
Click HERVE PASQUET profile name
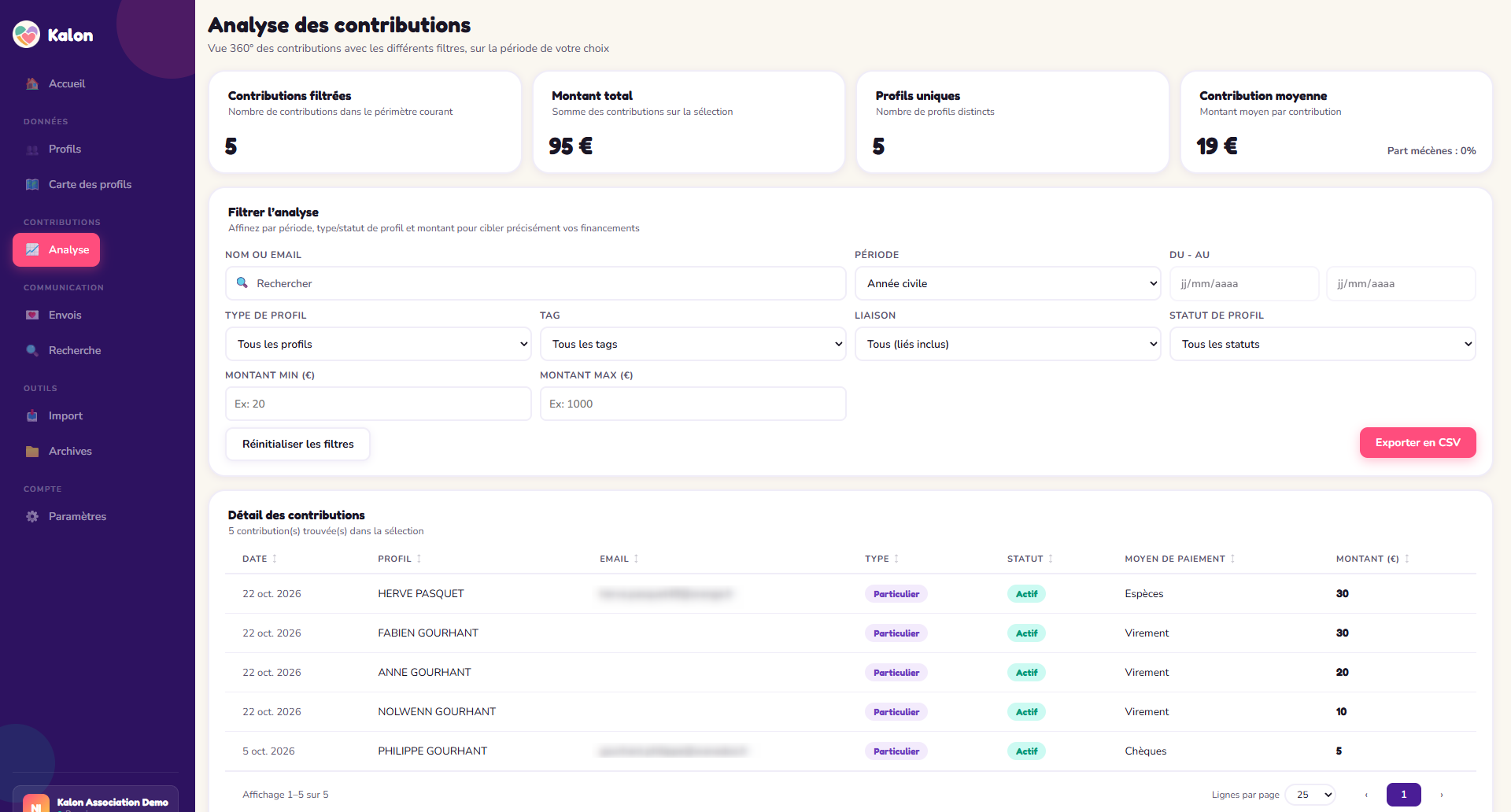421,594
